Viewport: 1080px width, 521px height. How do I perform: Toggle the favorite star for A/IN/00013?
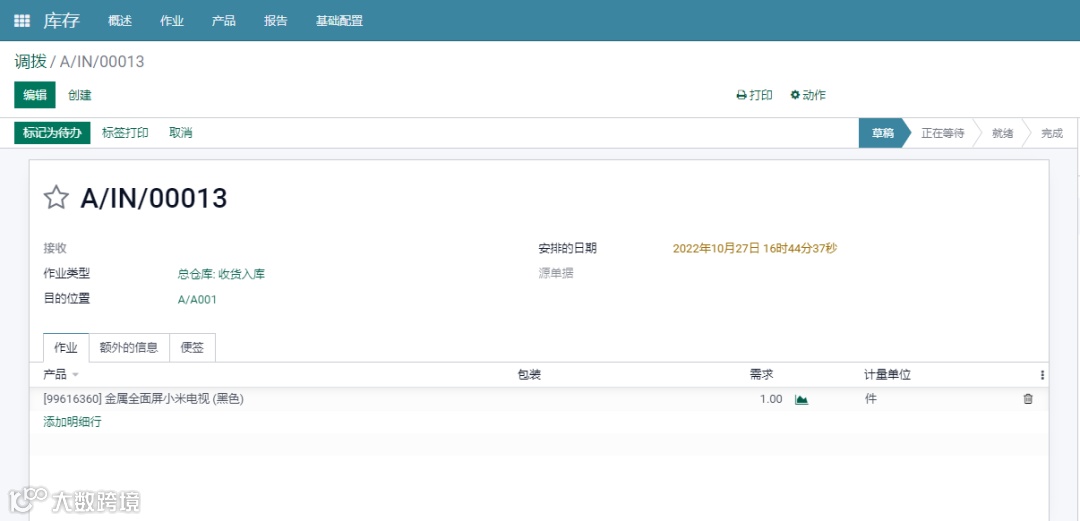tap(56, 198)
